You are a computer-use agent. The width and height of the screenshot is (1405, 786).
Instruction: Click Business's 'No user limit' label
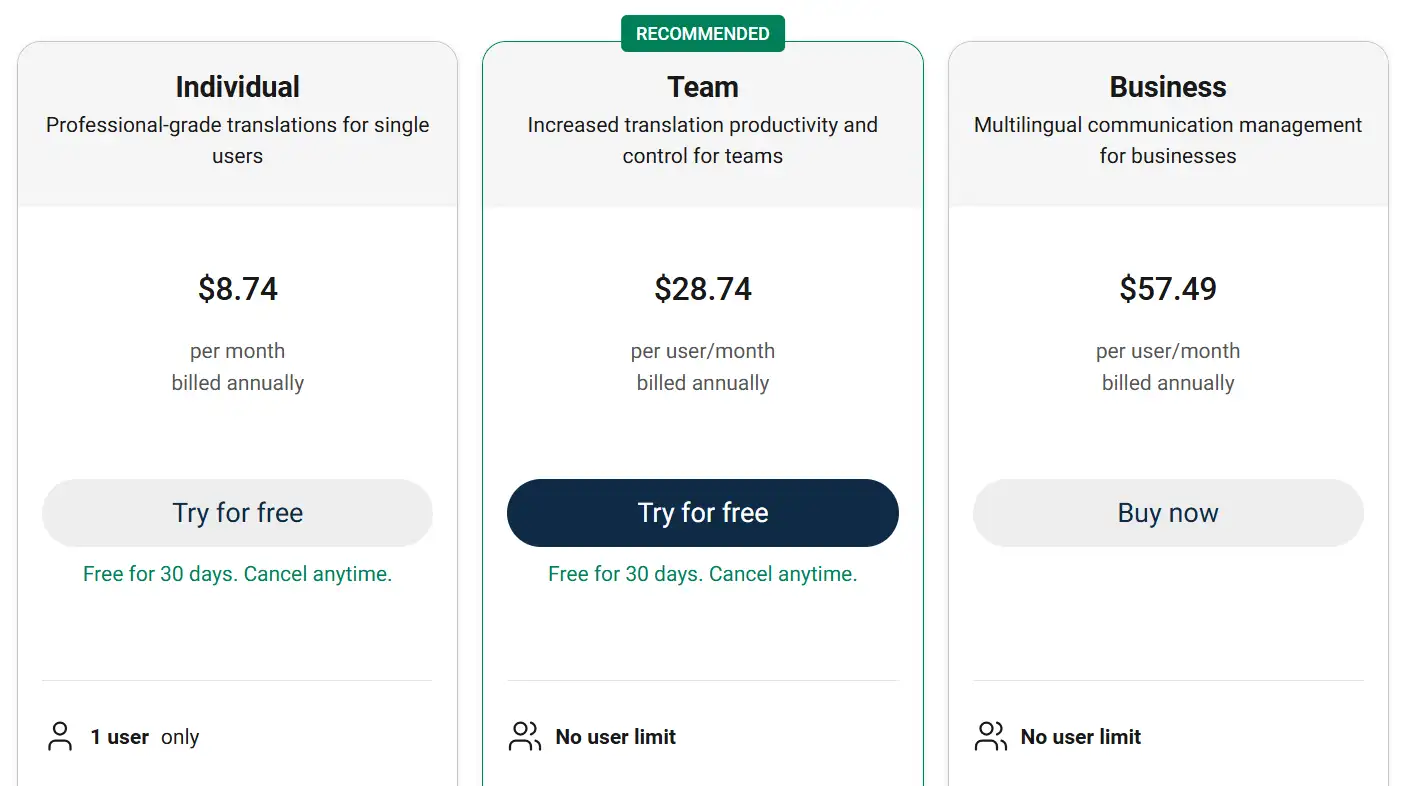pos(1080,737)
